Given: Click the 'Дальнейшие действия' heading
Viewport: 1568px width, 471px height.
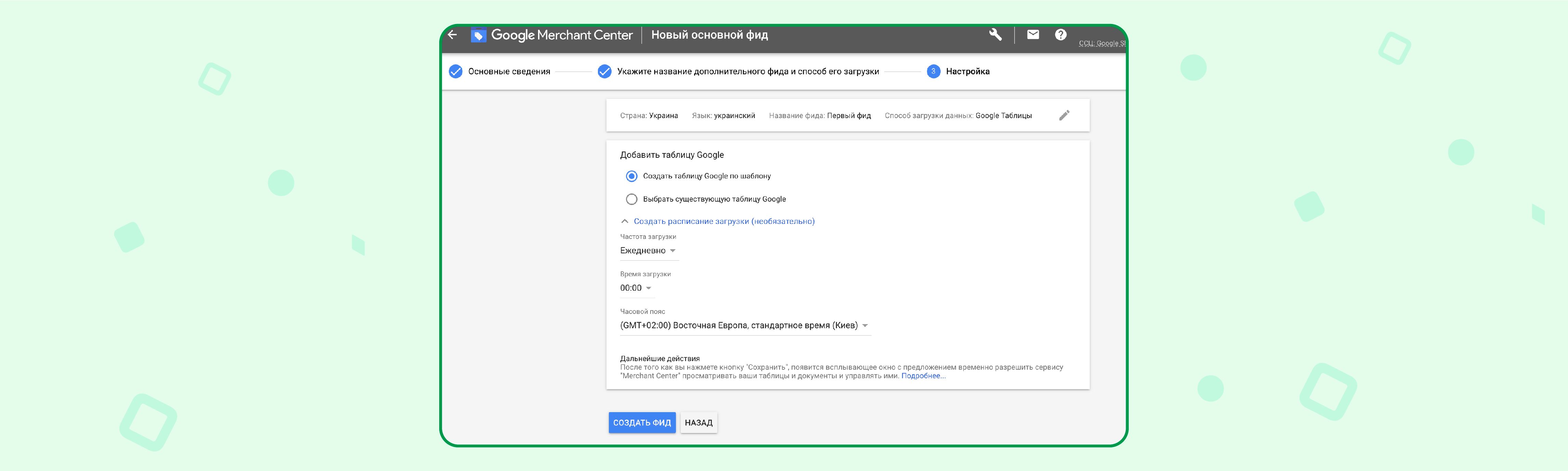Looking at the screenshot, I should [660, 358].
